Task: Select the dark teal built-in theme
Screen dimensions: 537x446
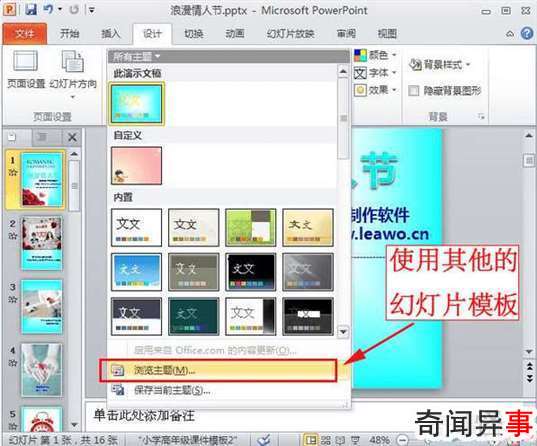Action: 193,316
